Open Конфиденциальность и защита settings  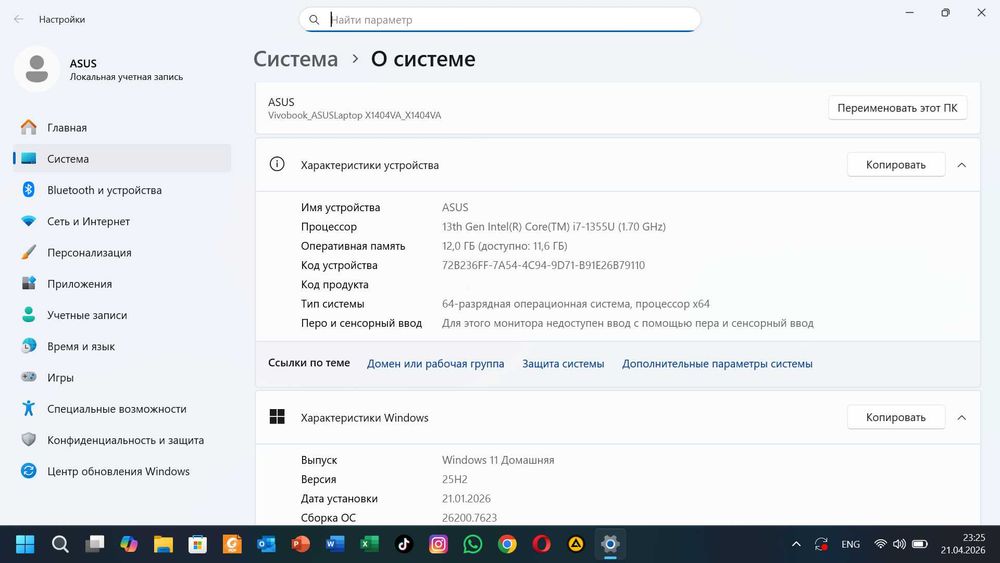[x=121, y=440]
